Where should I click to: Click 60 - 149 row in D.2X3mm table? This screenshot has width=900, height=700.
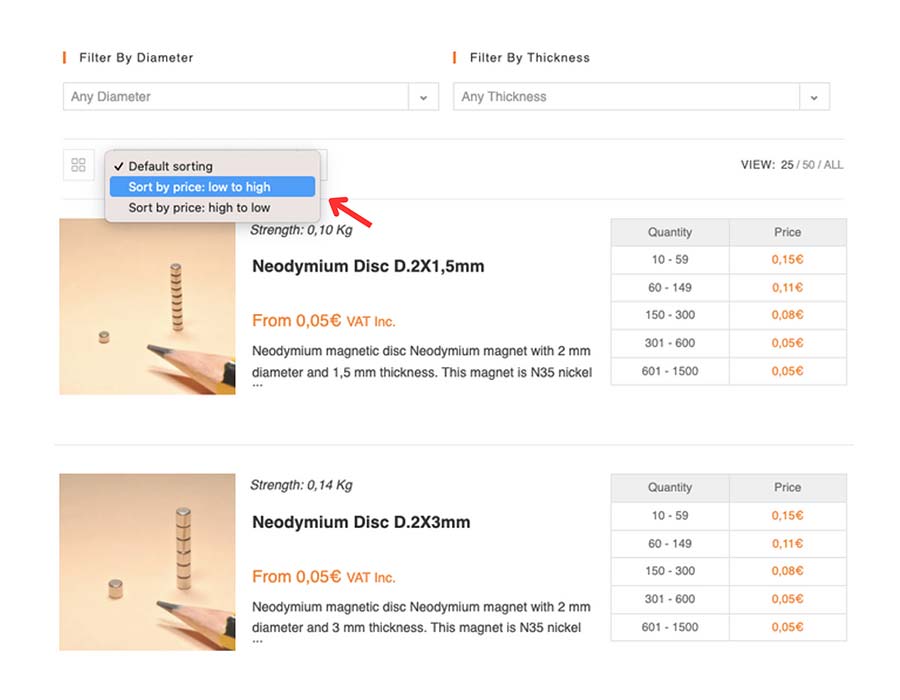click(729, 543)
